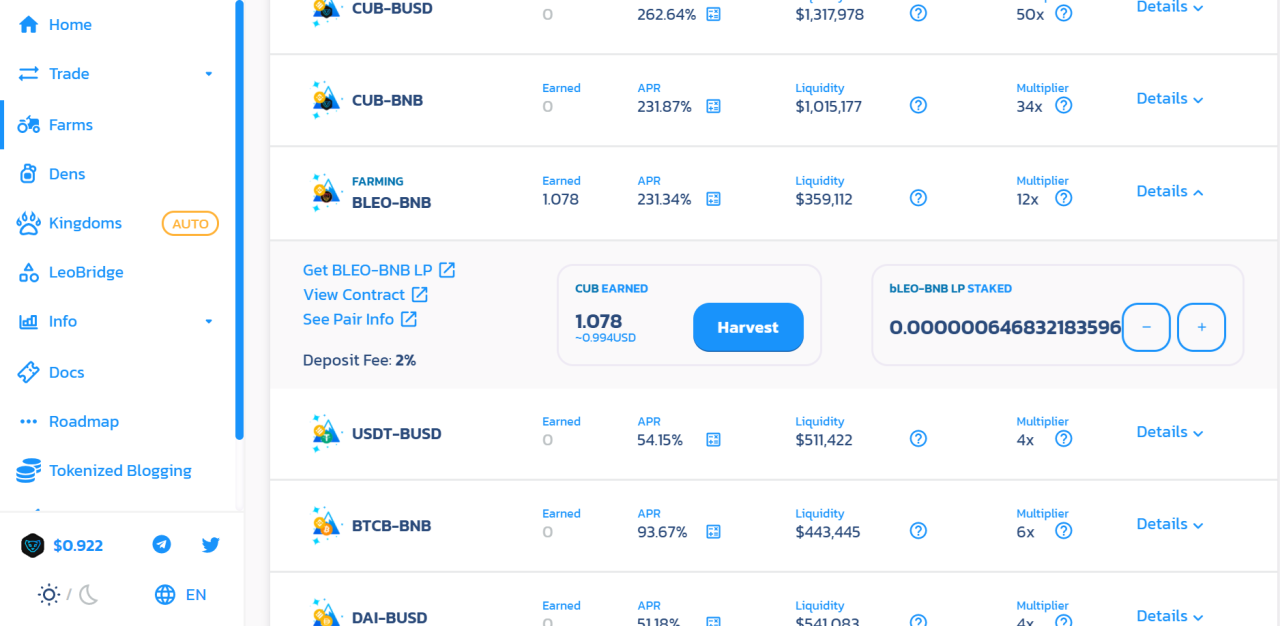The image size is (1280, 626).
Task: Go to Kingdoms in sidebar
Action: coord(85,223)
